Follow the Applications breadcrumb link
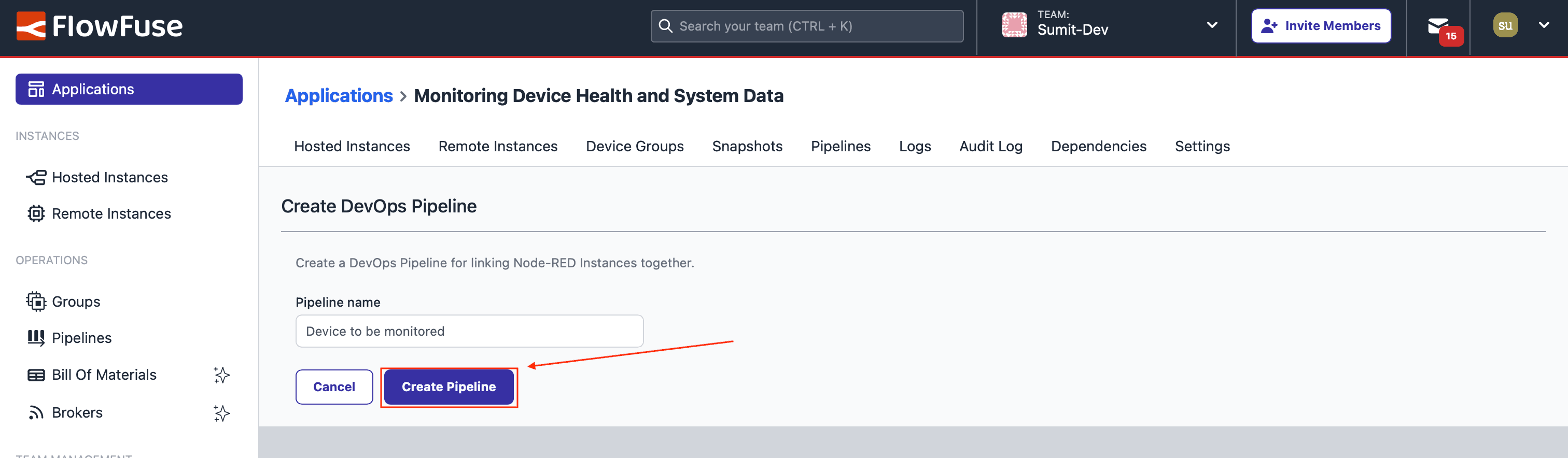Image resolution: width=1568 pixels, height=458 pixels. pyautogui.click(x=339, y=96)
